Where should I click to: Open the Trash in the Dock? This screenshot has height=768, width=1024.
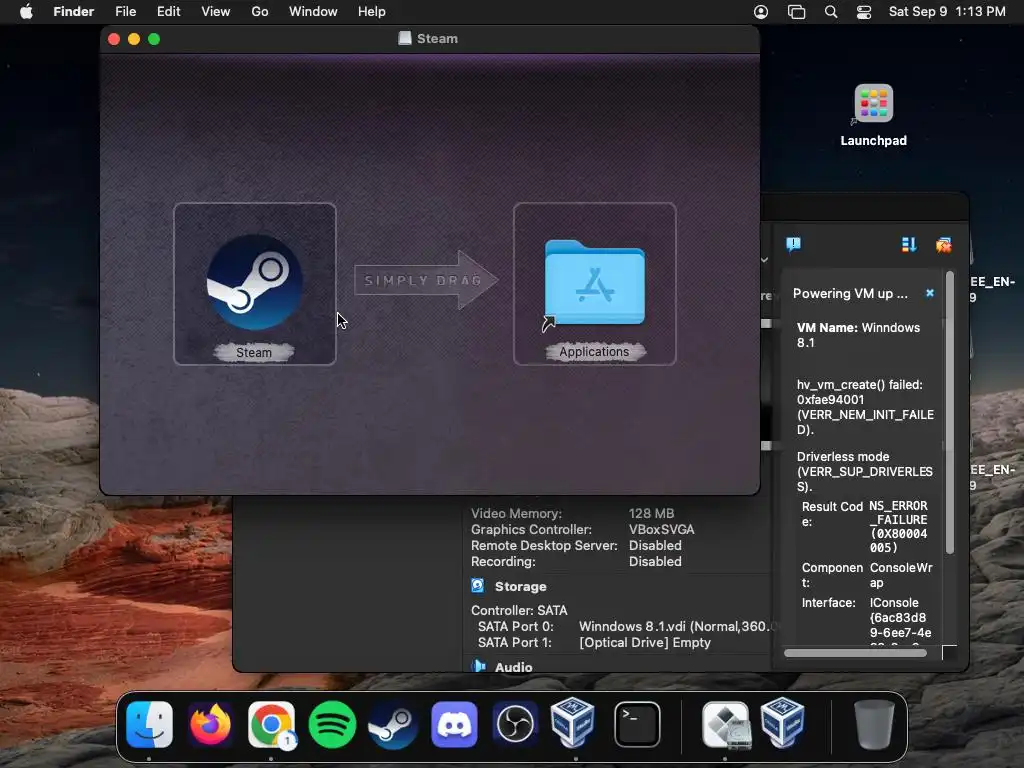click(874, 724)
